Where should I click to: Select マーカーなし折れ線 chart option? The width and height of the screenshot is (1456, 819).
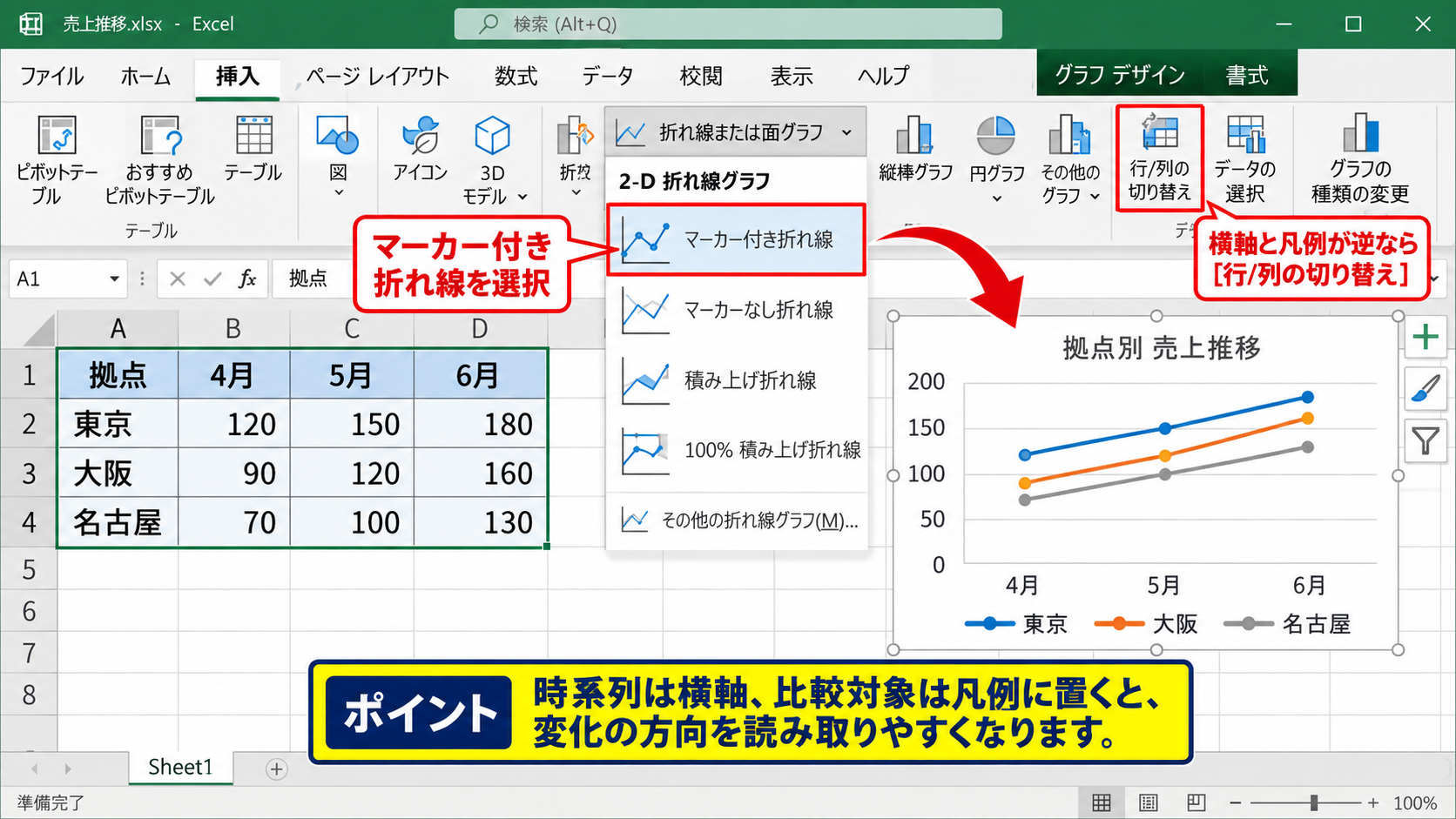736,310
